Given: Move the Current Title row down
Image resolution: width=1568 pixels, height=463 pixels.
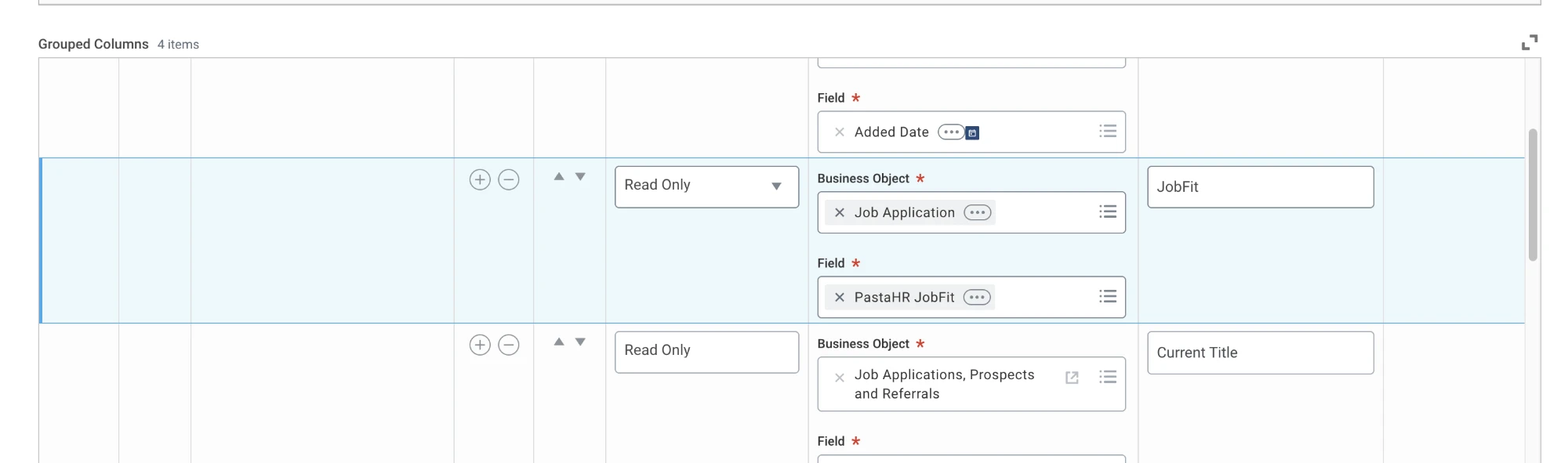Looking at the screenshot, I should pyautogui.click(x=580, y=342).
